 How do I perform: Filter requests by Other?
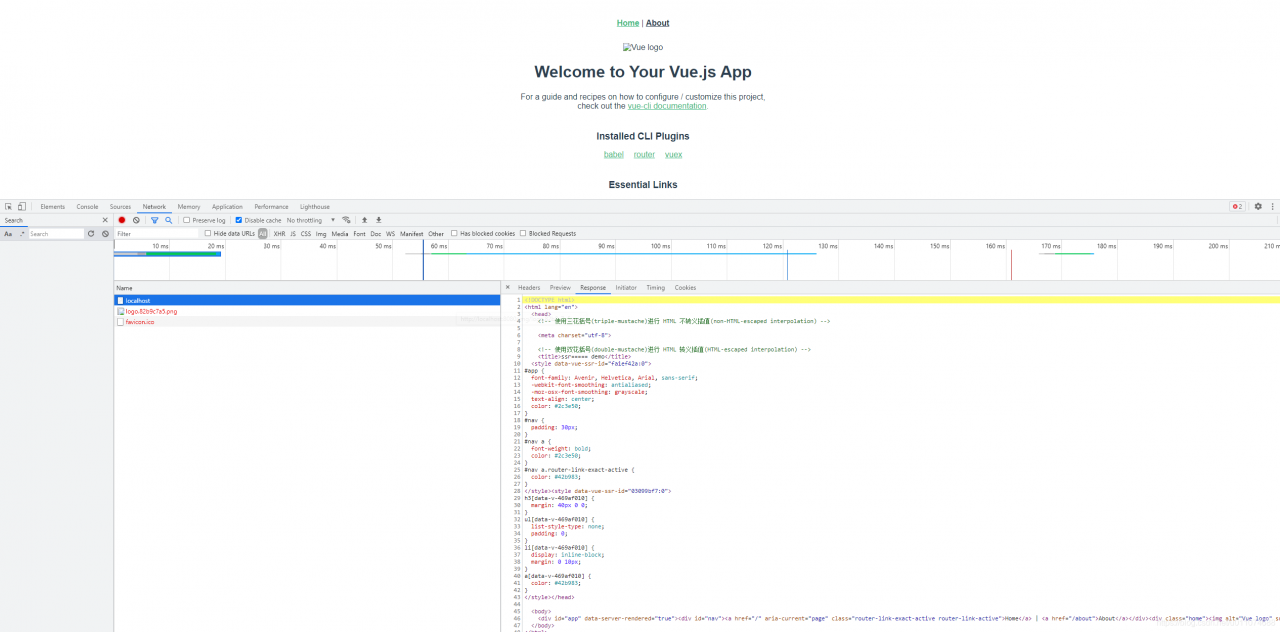click(x=436, y=233)
